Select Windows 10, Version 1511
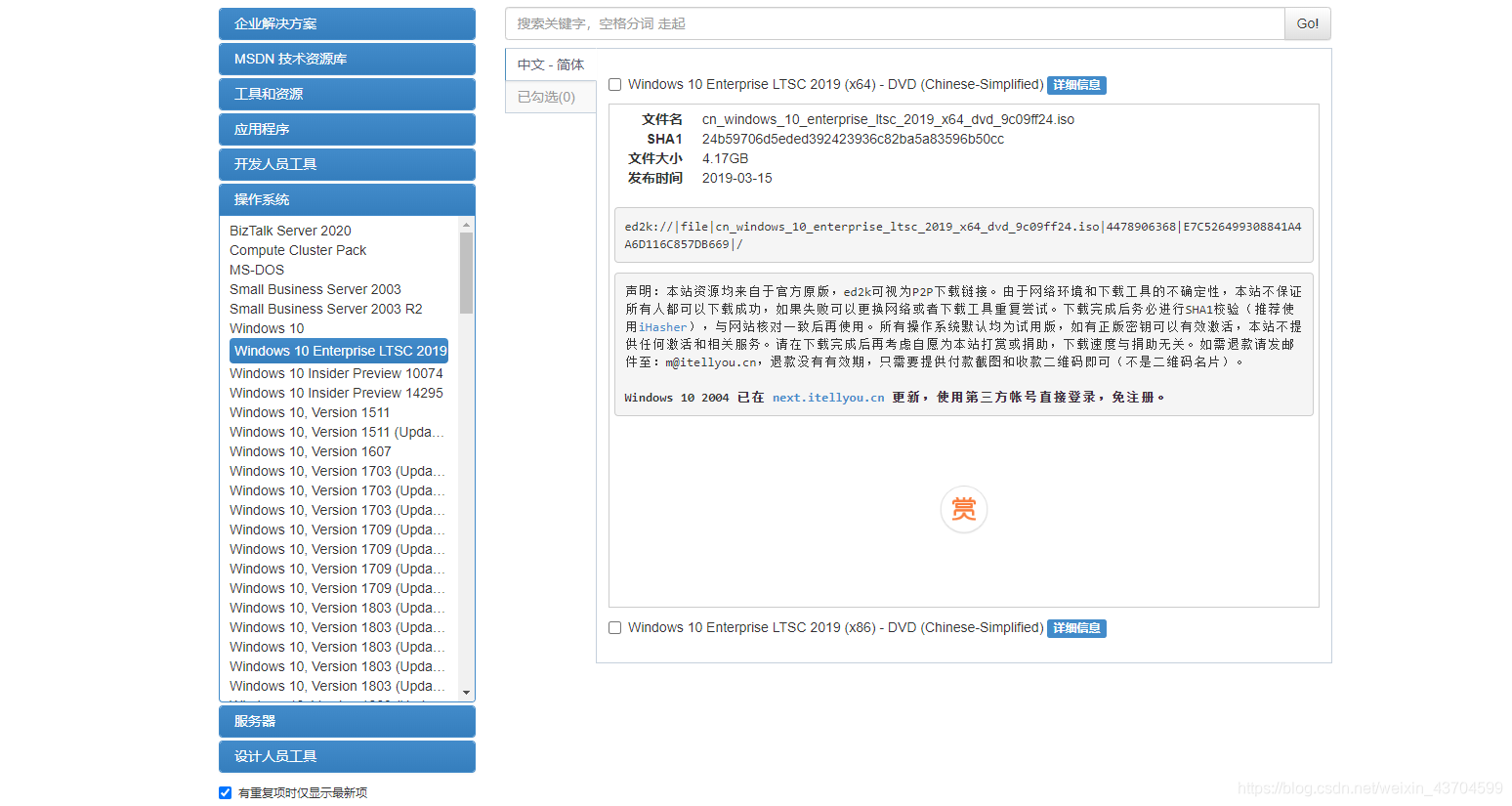1512x806 pixels. pos(310,412)
